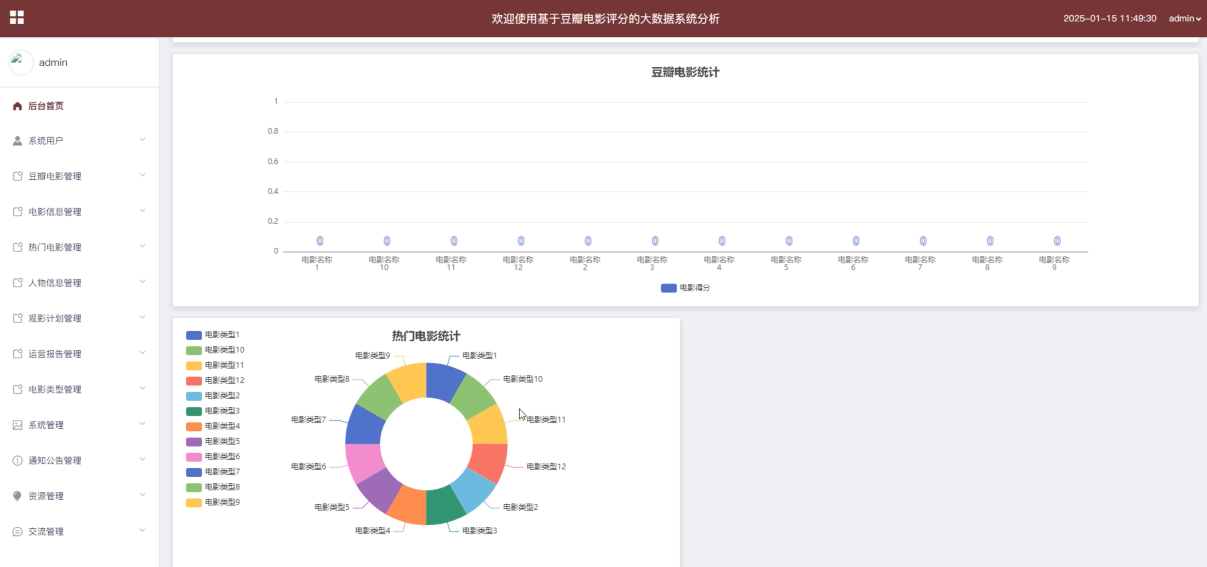This screenshot has width=1207, height=567.
Task: Click the icon beside 豆瓣电影管理
Action: coord(17,177)
